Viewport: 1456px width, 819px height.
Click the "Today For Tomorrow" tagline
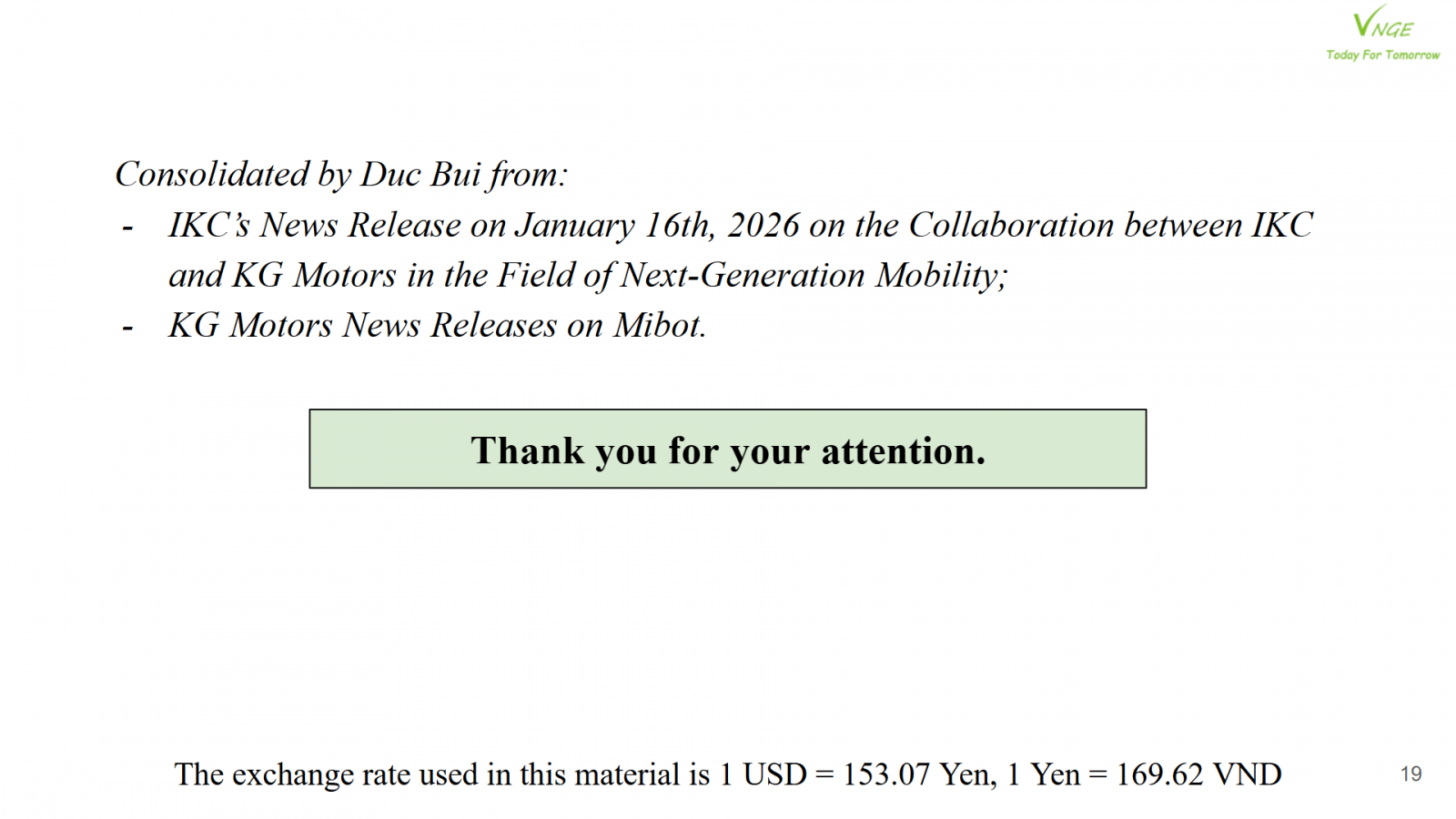[x=1382, y=56]
